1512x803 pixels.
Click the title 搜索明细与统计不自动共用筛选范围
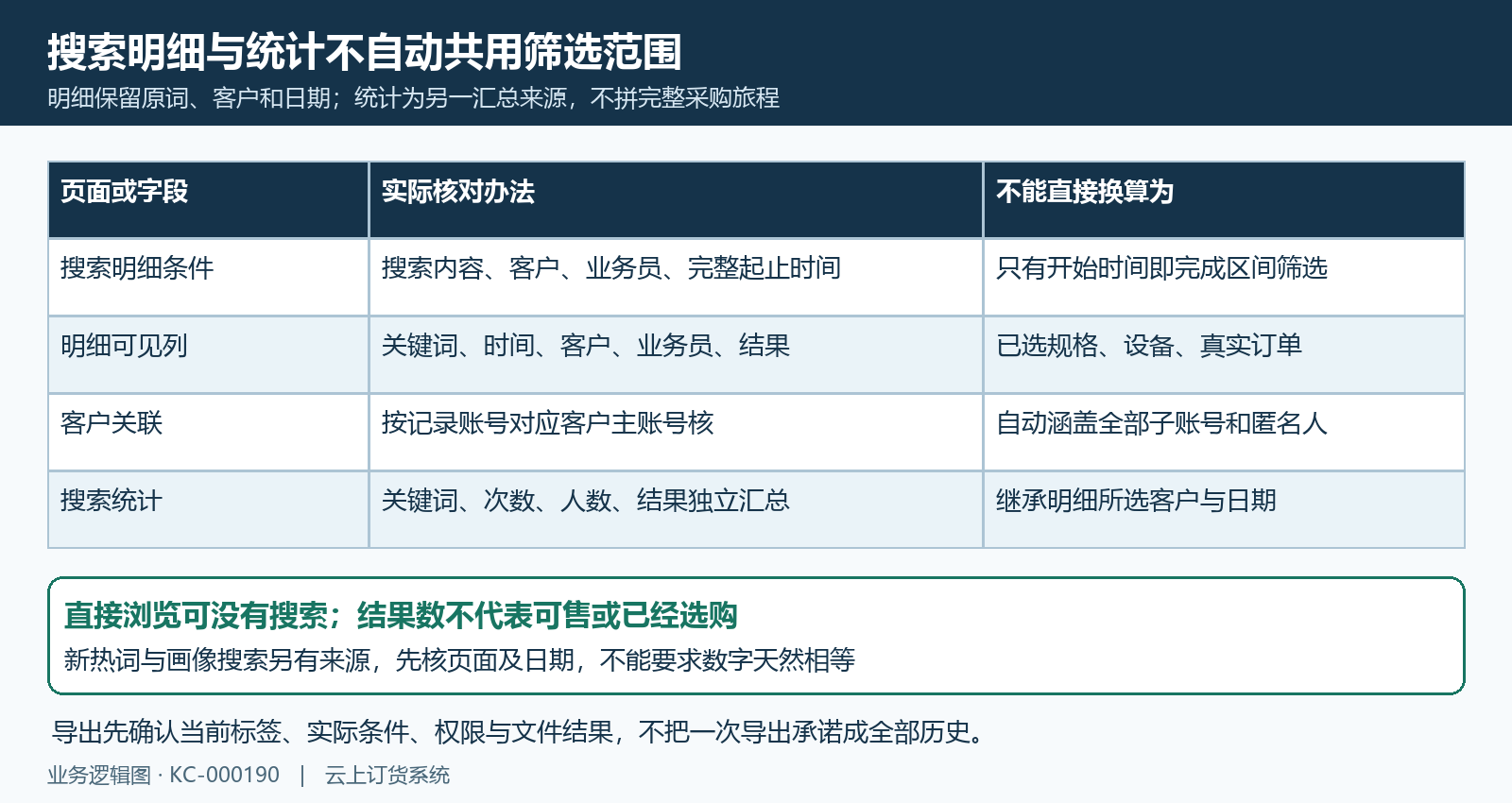(x=364, y=52)
